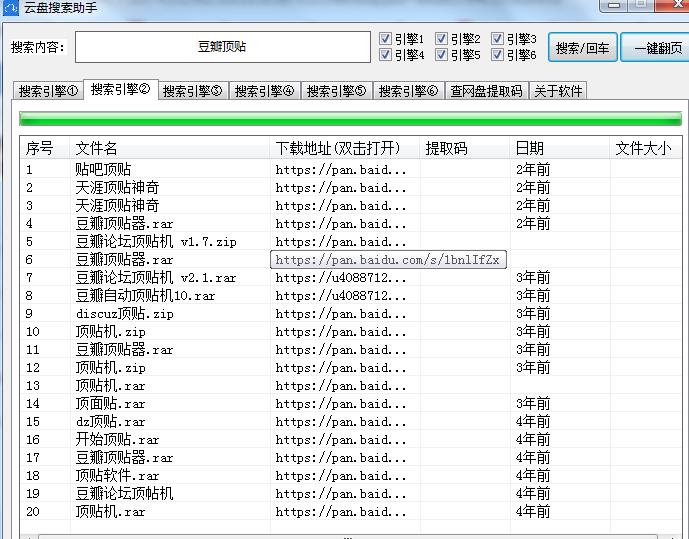This screenshot has width=689, height=539.
Task: Select file 顶贴软件.rar
Action: pos(117,476)
